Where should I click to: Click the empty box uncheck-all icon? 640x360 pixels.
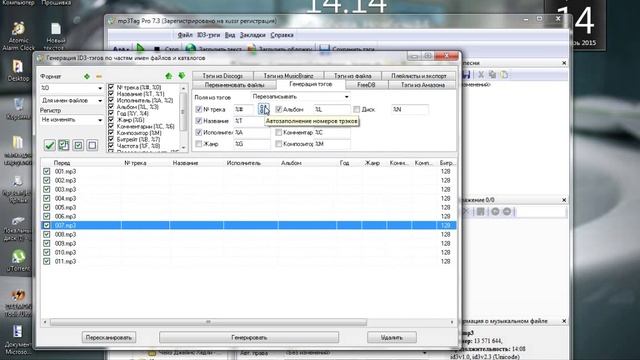pyautogui.click(x=92, y=145)
